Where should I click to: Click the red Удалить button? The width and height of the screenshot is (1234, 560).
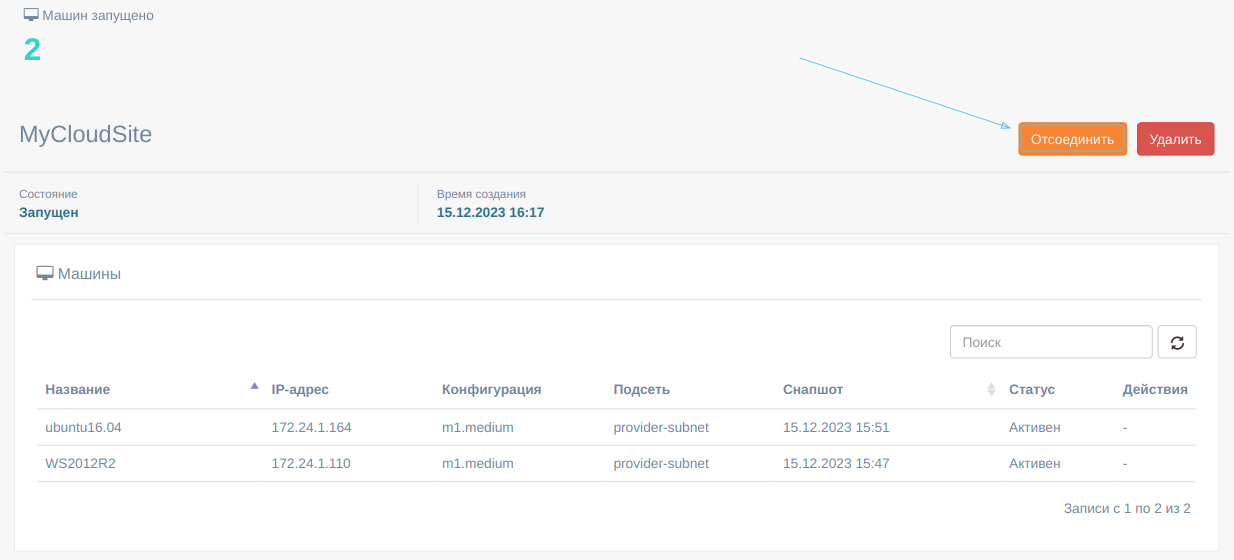tap(1175, 139)
